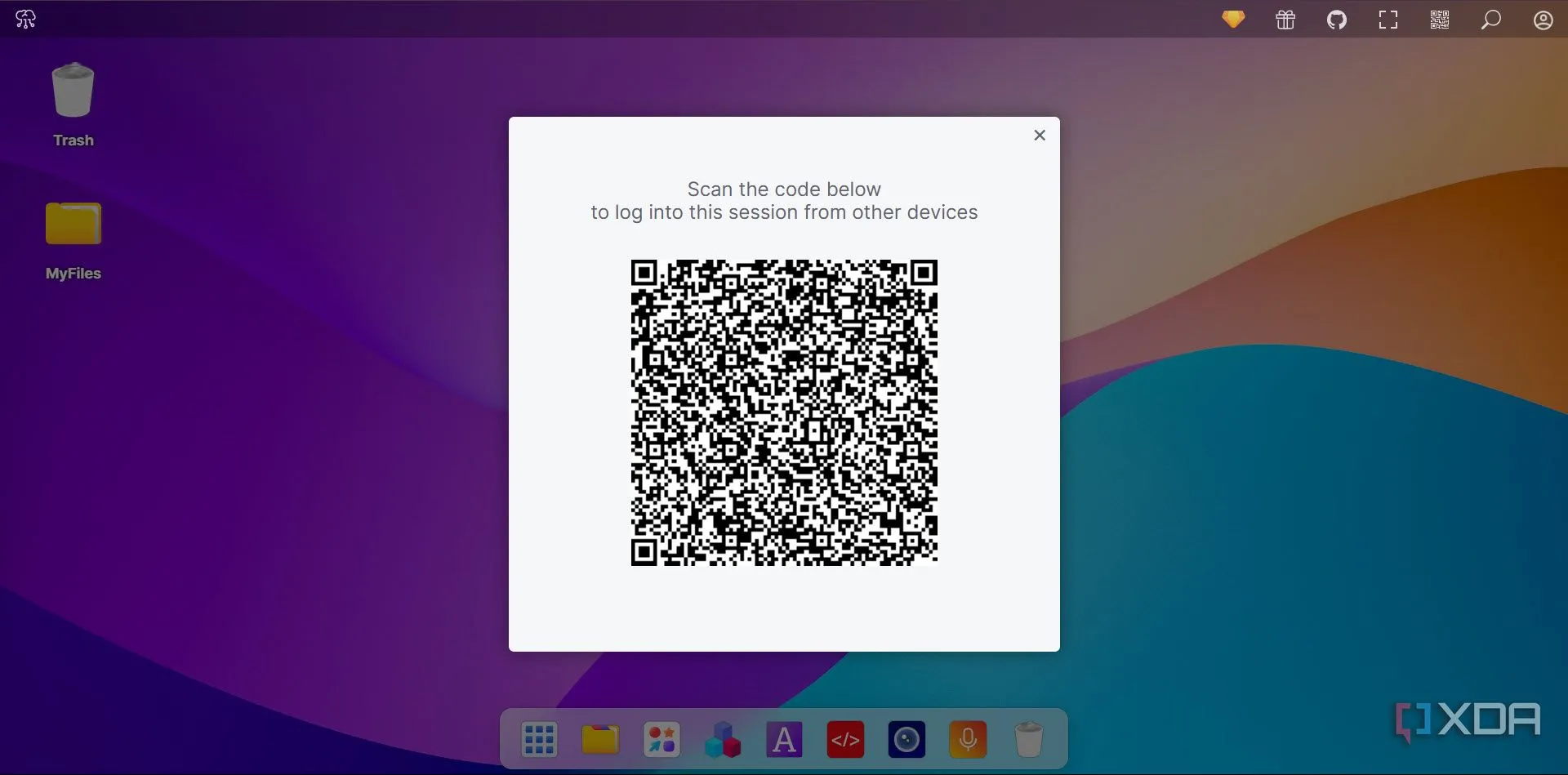Click the gold diamond icon in top bar

click(1233, 19)
